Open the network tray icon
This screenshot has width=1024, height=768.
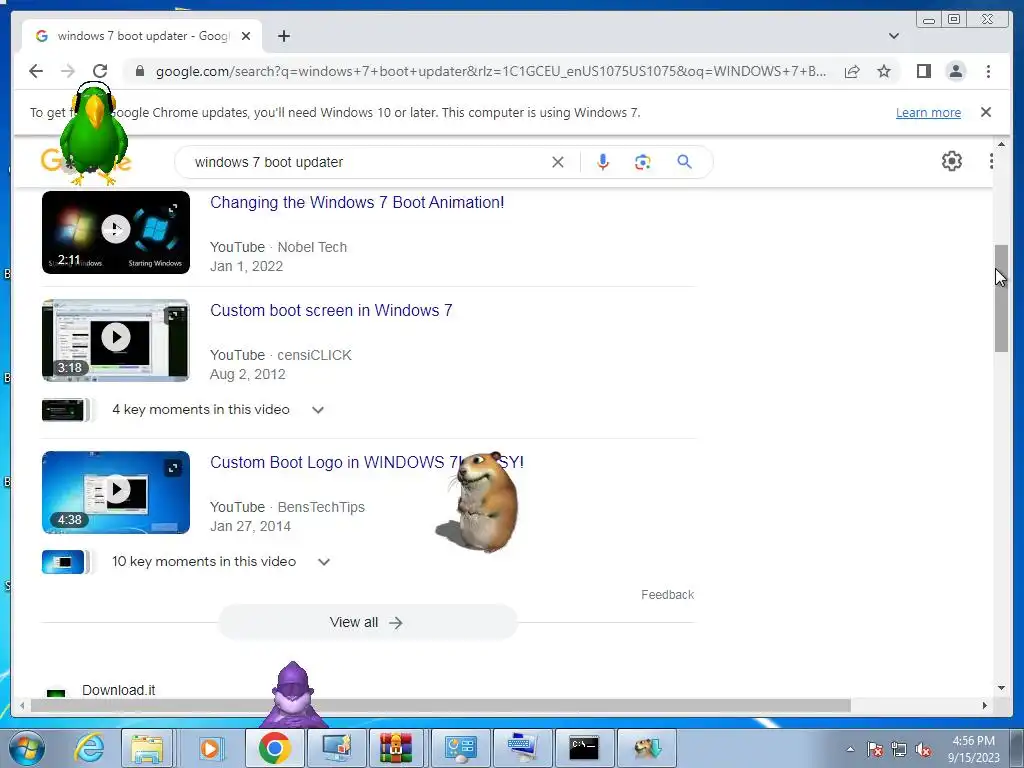899,750
